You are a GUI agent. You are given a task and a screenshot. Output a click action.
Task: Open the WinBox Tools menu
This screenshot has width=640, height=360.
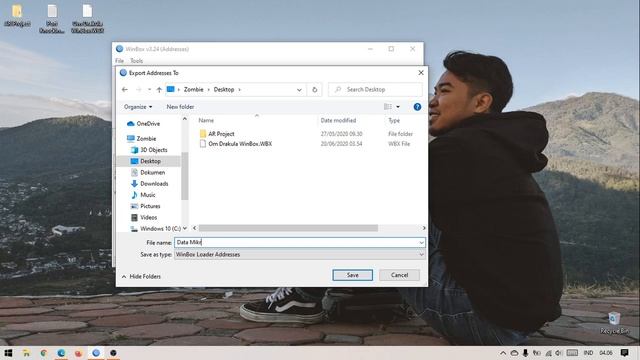click(136, 61)
